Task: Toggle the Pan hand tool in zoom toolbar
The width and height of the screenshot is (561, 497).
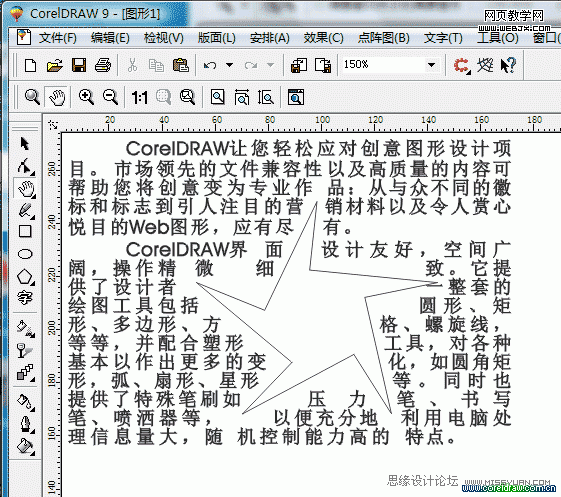Action: click(x=57, y=97)
